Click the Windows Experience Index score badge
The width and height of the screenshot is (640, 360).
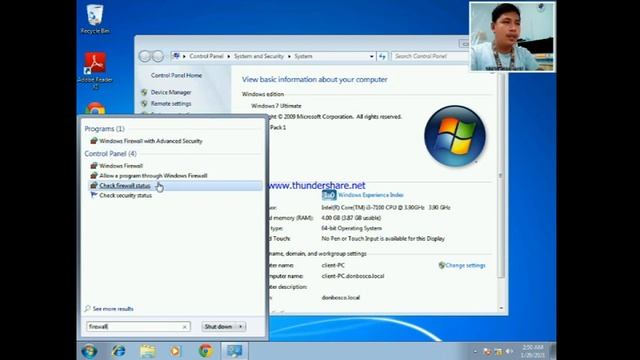point(329,195)
